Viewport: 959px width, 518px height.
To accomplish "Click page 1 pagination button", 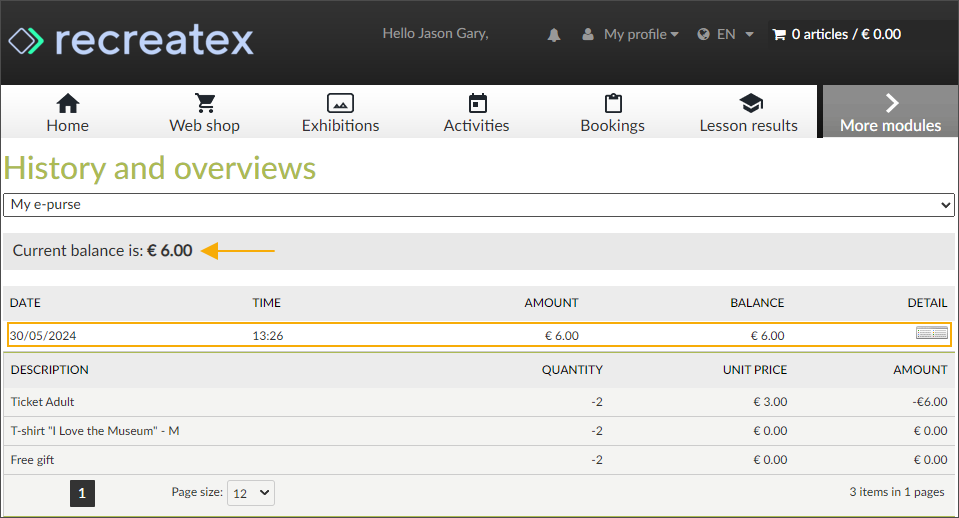I will click(x=82, y=492).
